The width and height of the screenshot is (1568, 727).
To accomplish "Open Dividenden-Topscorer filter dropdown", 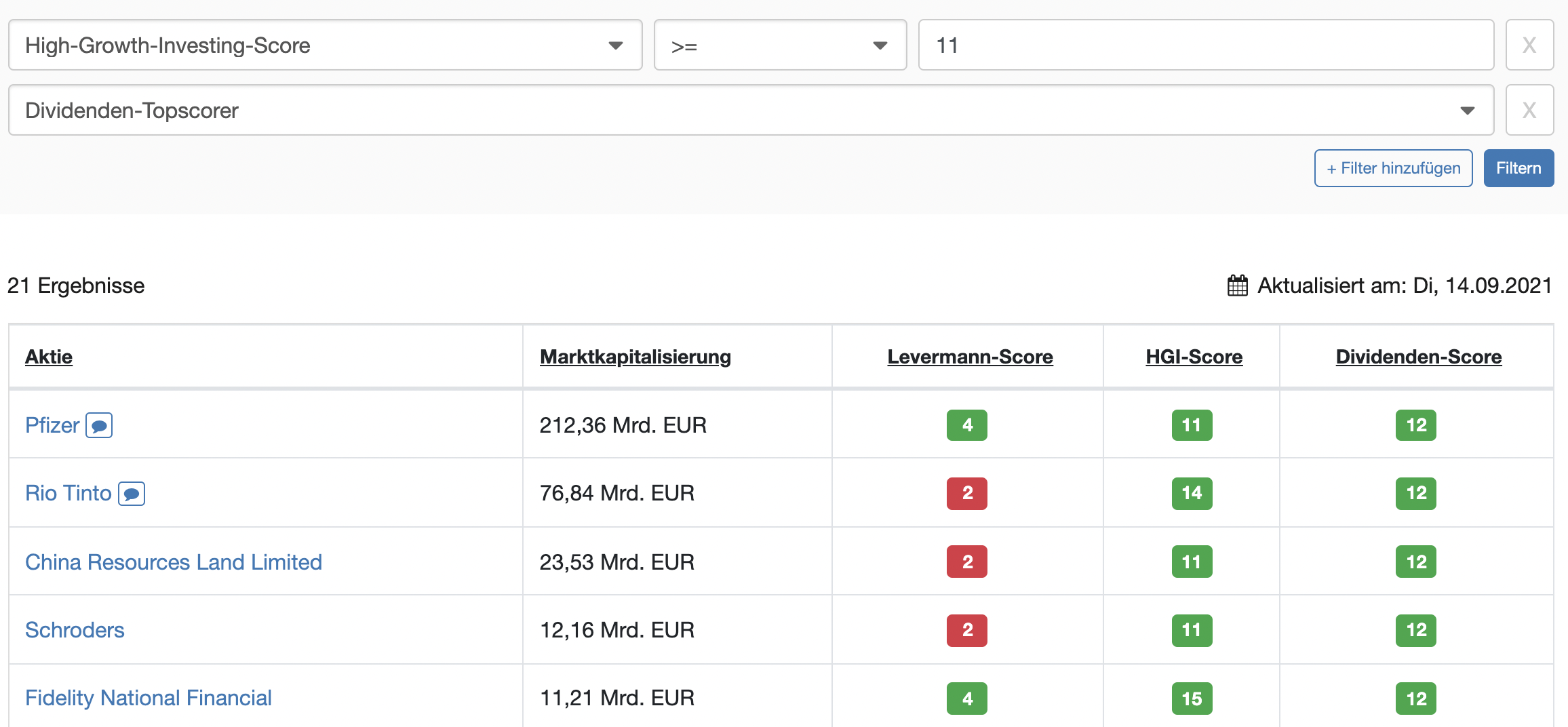I will (x=751, y=111).
